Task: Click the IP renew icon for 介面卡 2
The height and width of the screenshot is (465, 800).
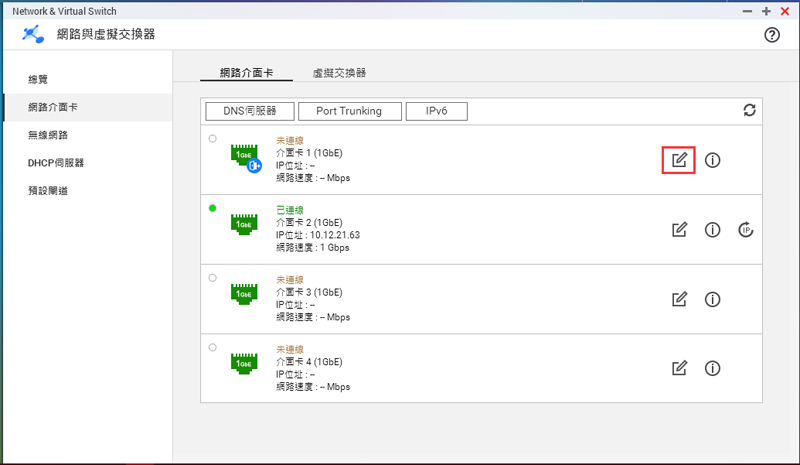Action: click(x=745, y=230)
